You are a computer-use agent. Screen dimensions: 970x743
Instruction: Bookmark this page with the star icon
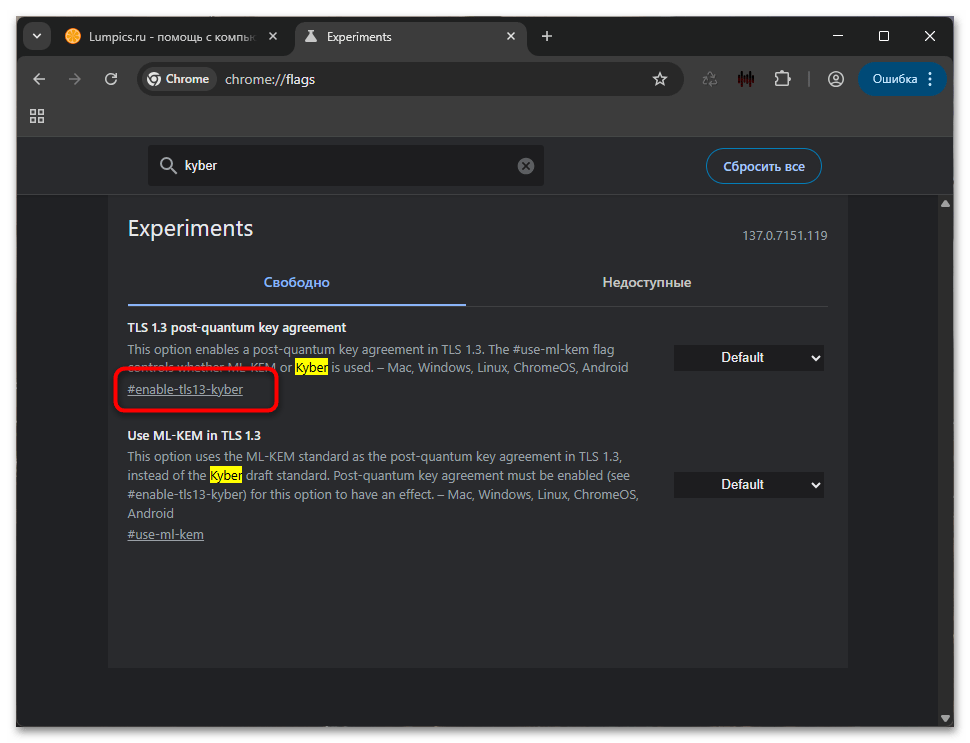(660, 79)
